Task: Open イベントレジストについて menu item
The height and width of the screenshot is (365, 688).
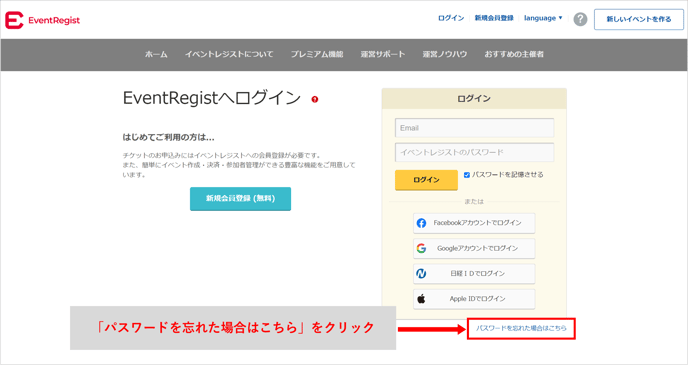Action: coord(229,54)
